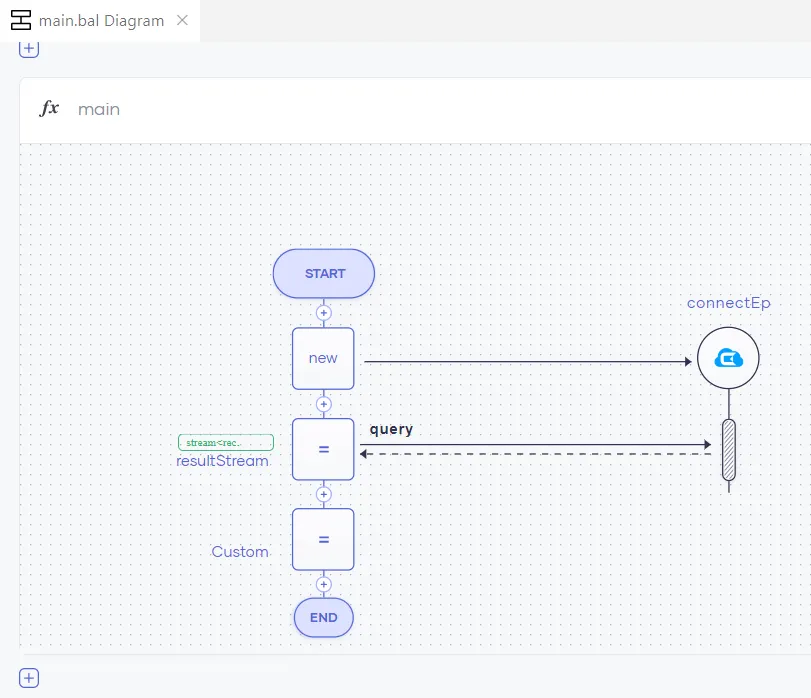The width and height of the screenshot is (811, 698).
Task: Close the main.bal Diagram tab
Action: 183,18
